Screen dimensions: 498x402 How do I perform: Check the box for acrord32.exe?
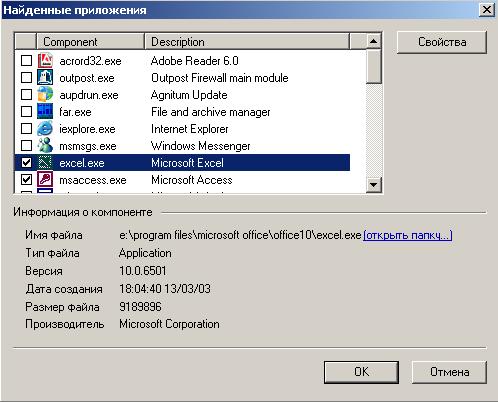pyautogui.click(x=26, y=61)
